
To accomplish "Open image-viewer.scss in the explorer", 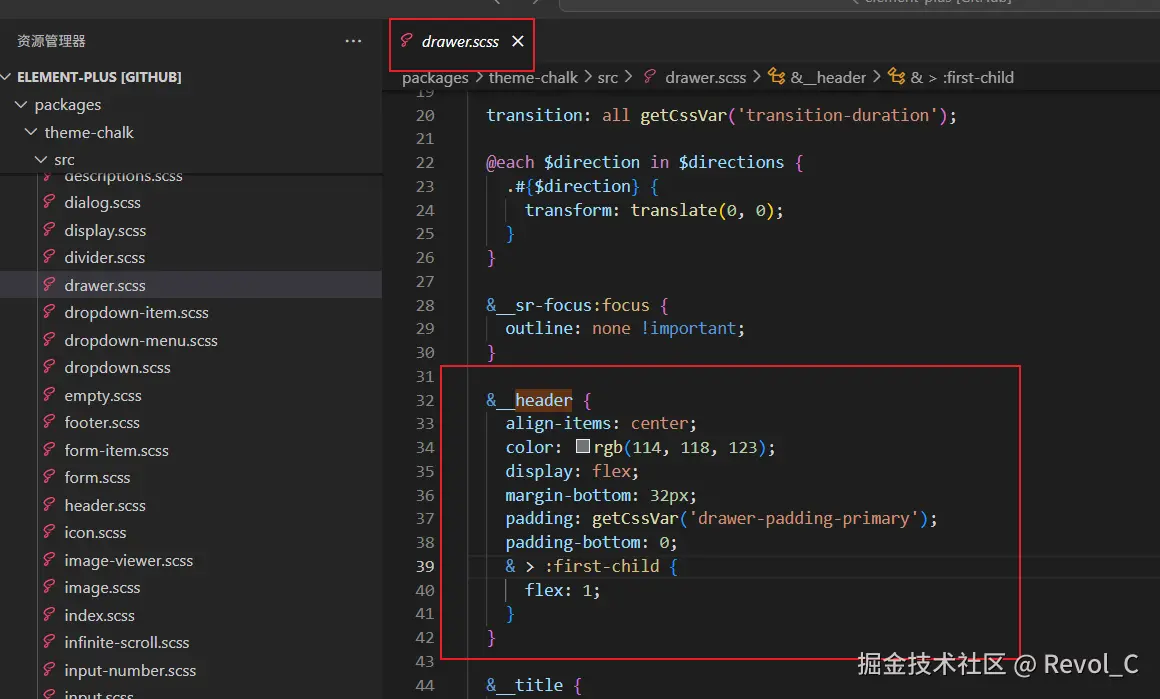I will [129, 561].
